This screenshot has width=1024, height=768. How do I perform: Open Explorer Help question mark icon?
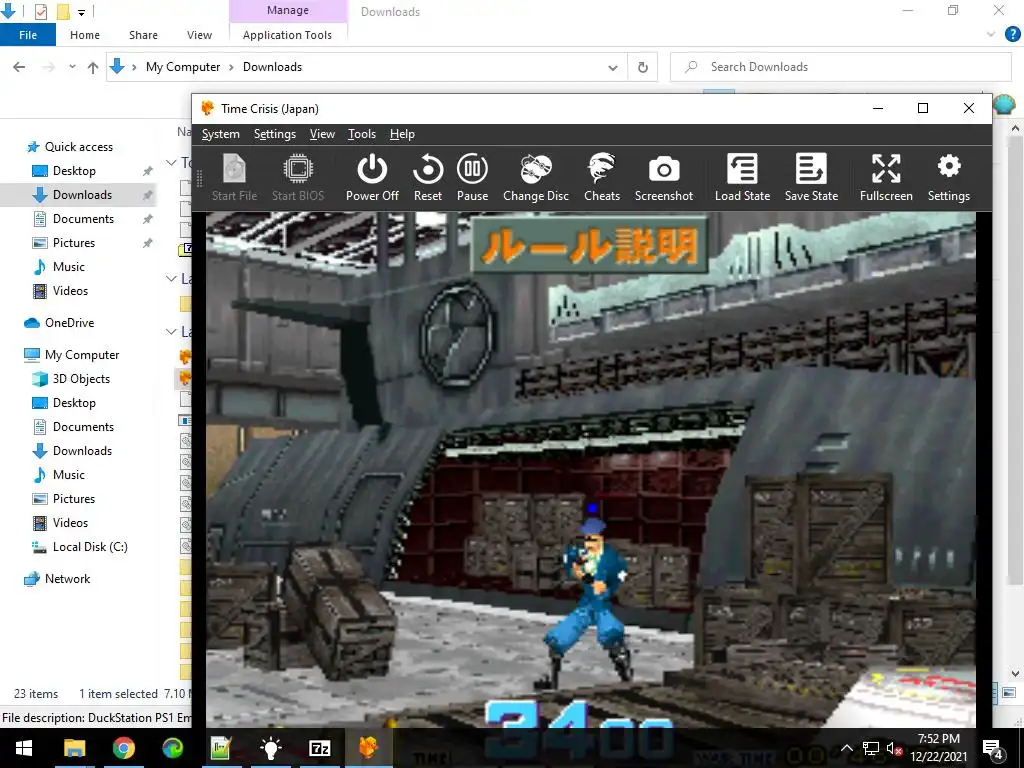pos(1012,35)
